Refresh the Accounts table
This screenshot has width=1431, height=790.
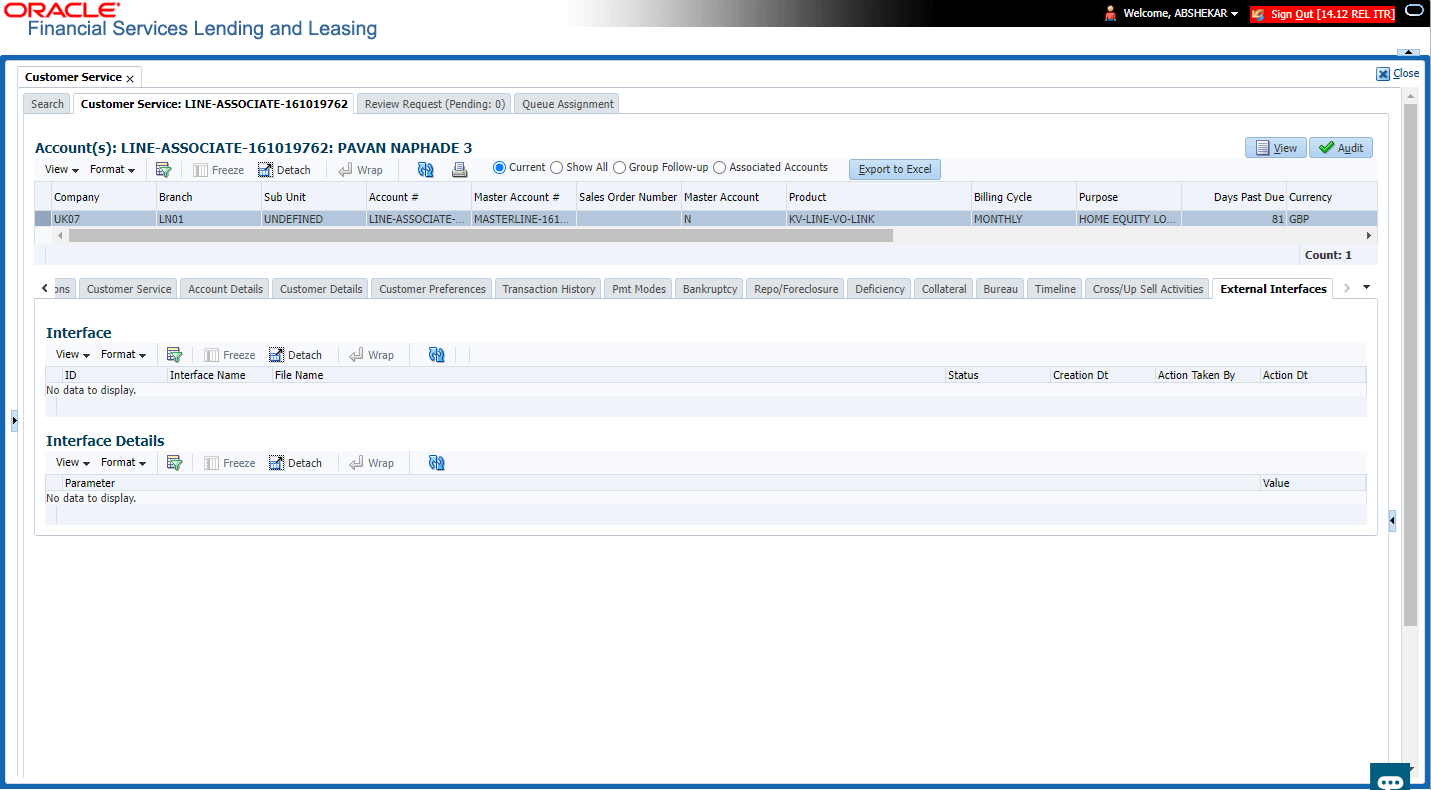coord(426,170)
